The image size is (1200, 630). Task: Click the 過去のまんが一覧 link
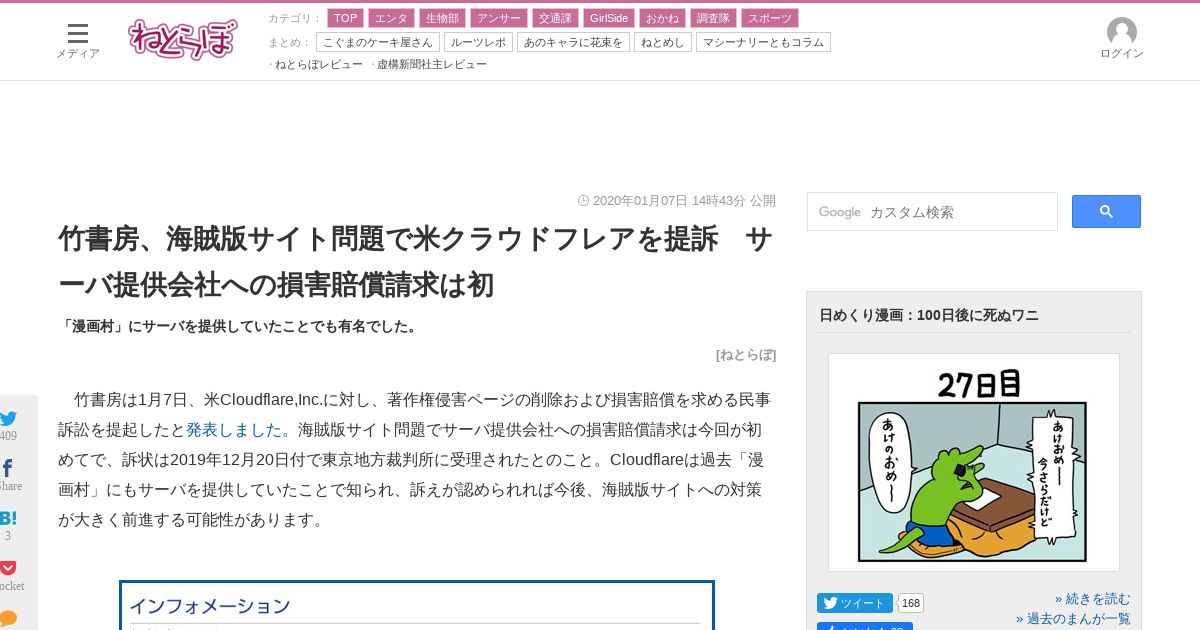(1073, 618)
